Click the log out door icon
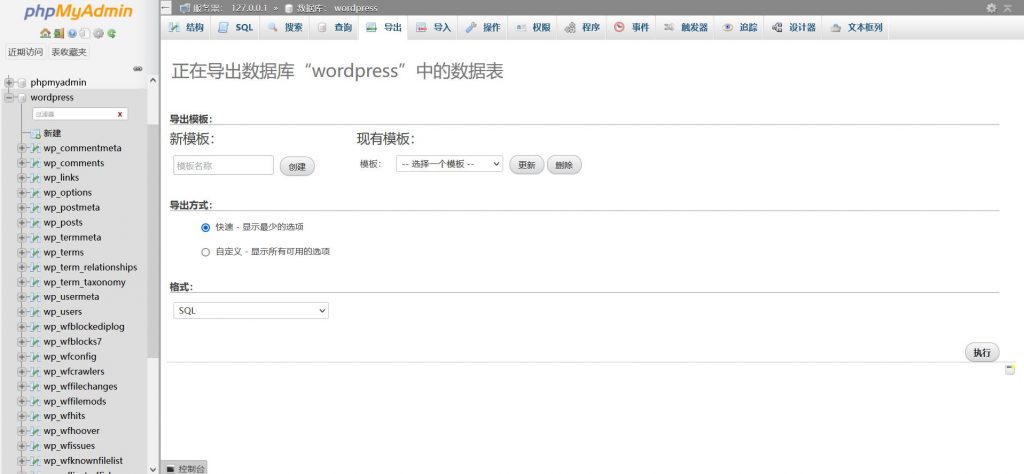1024x474 pixels. click(59, 33)
